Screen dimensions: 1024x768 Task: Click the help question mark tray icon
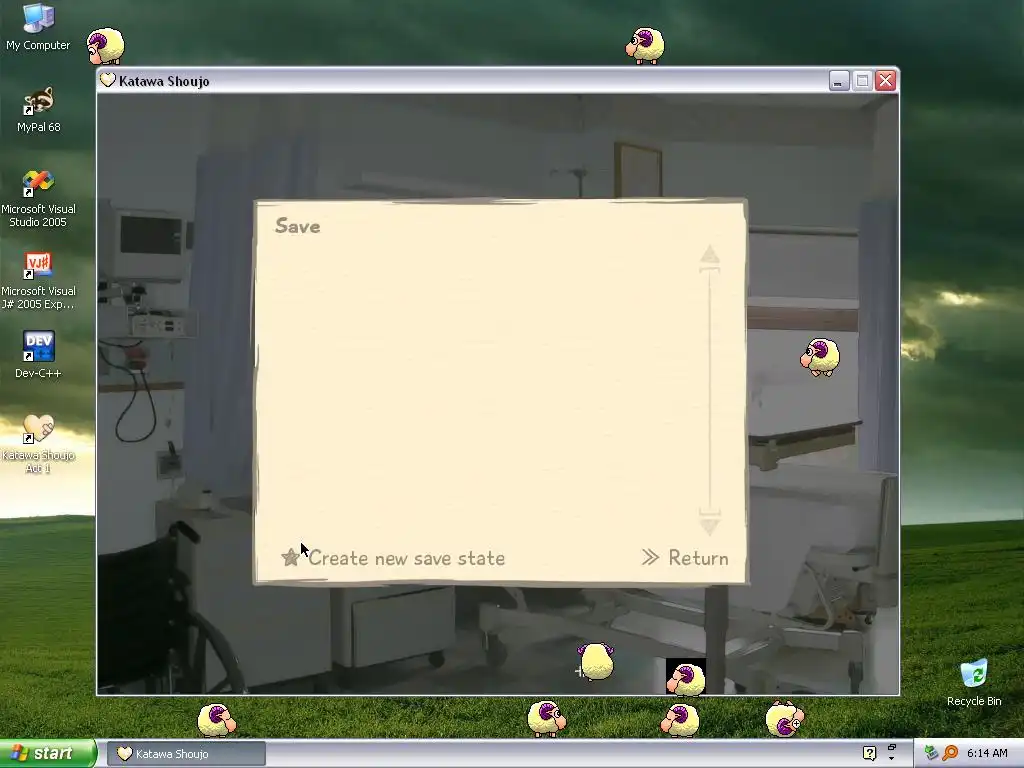tap(869, 753)
